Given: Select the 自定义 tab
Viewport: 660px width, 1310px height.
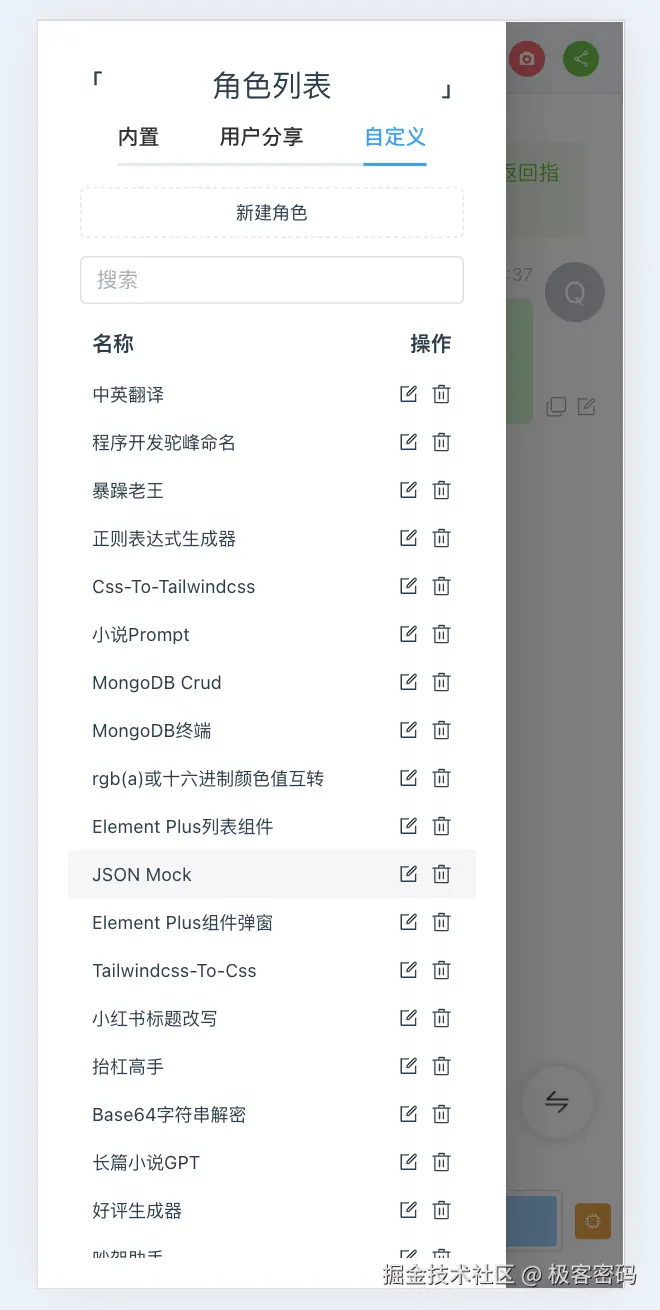Looking at the screenshot, I should click(394, 137).
